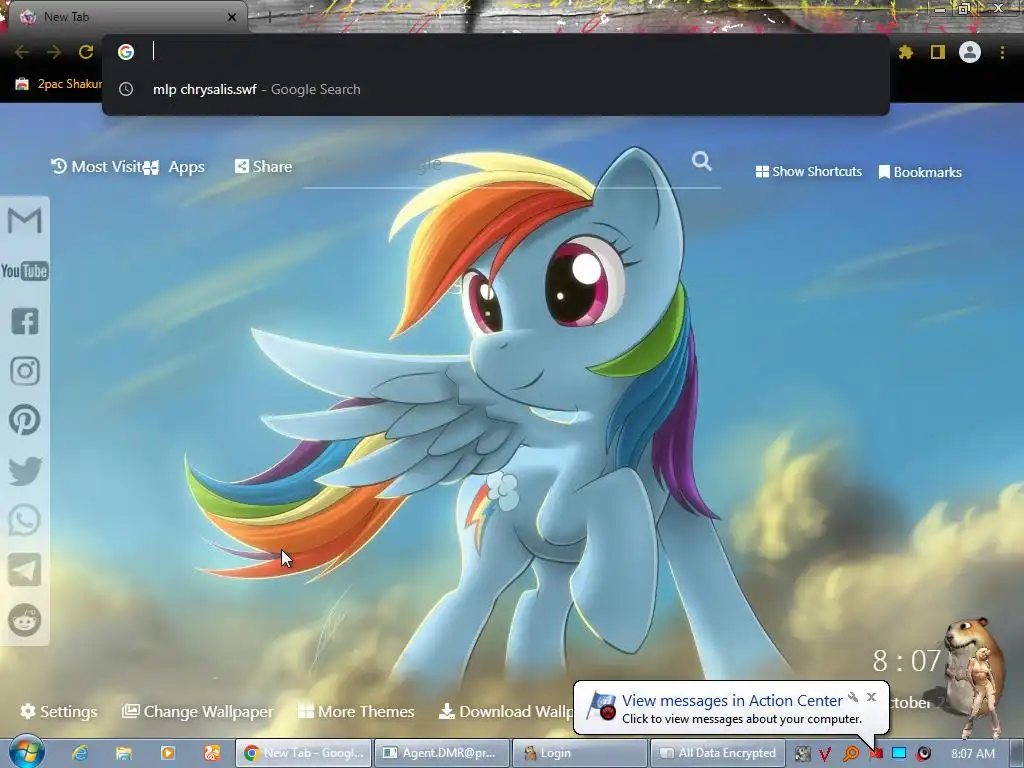Click the Action Center flag tray icon

pos(876,754)
